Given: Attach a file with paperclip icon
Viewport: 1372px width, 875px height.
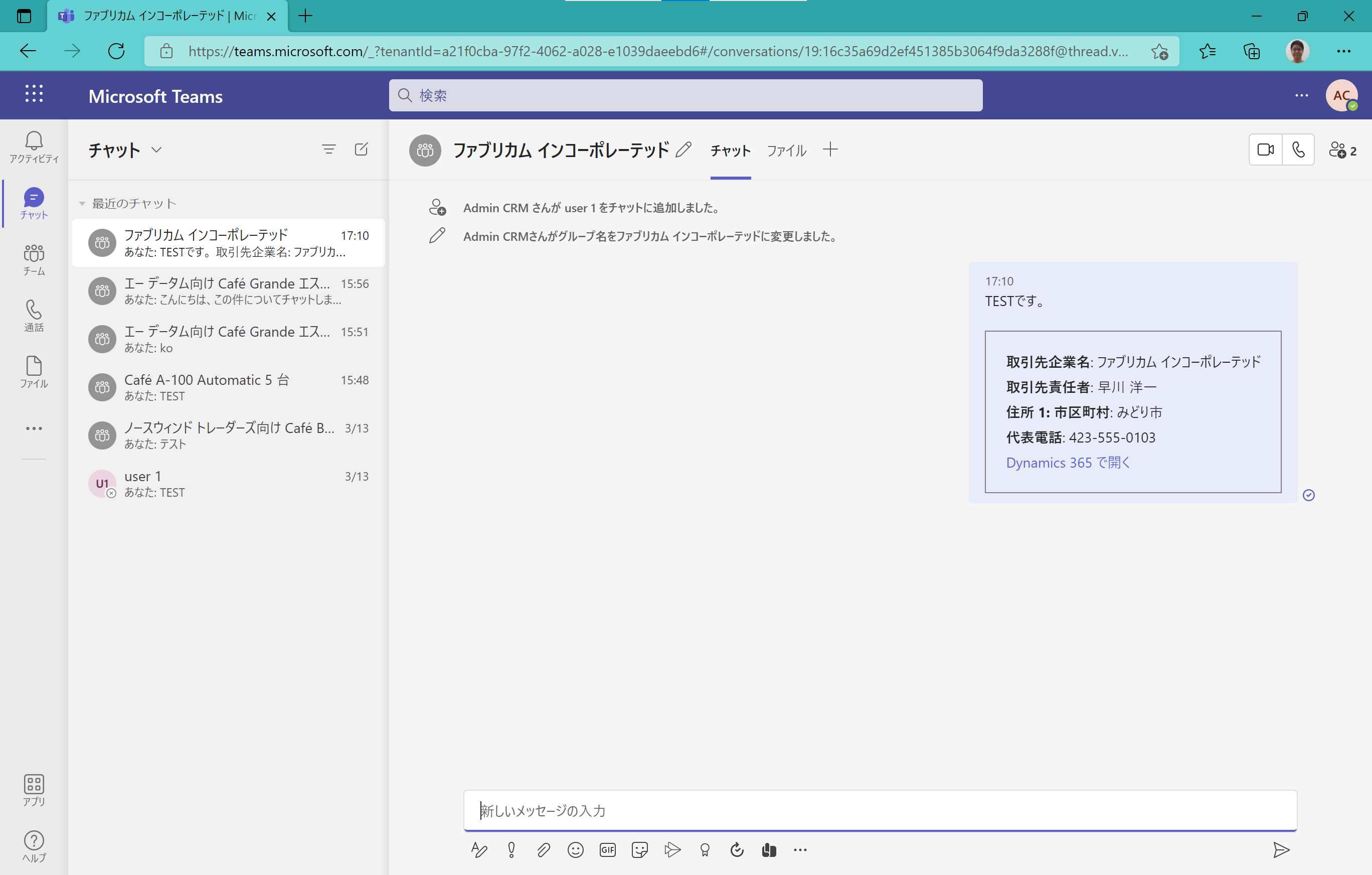Looking at the screenshot, I should (x=544, y=850).
